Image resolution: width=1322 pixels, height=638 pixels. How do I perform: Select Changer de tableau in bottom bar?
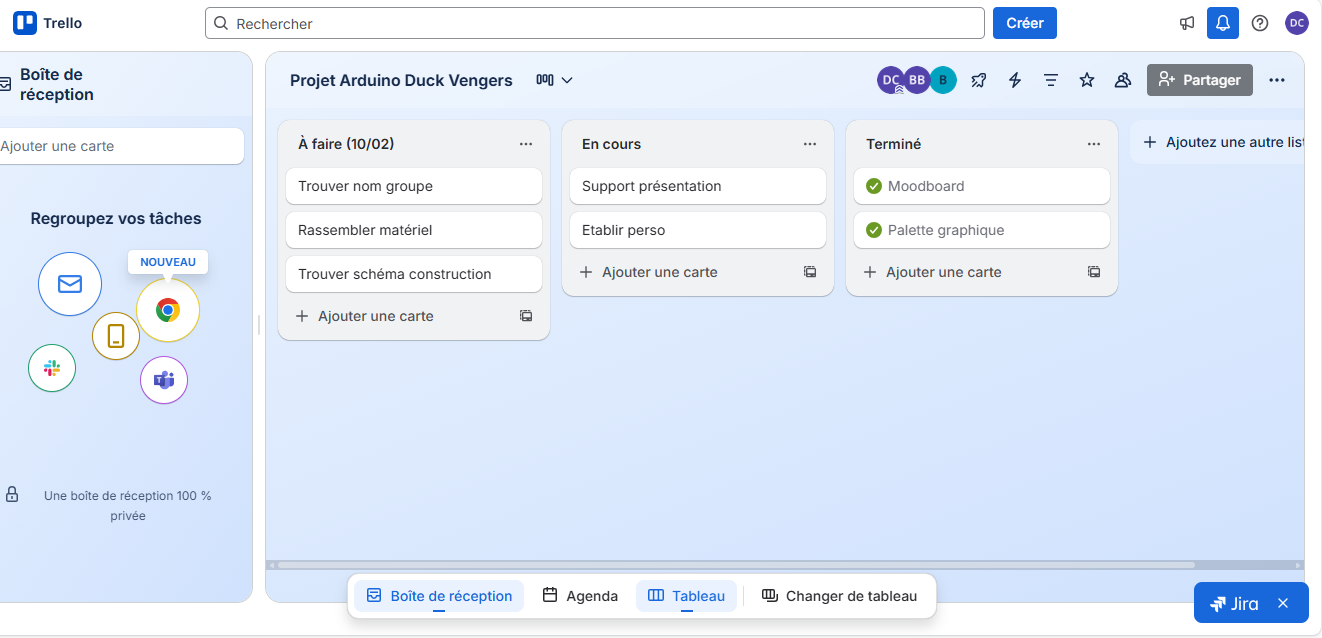(x=839, y=596)
